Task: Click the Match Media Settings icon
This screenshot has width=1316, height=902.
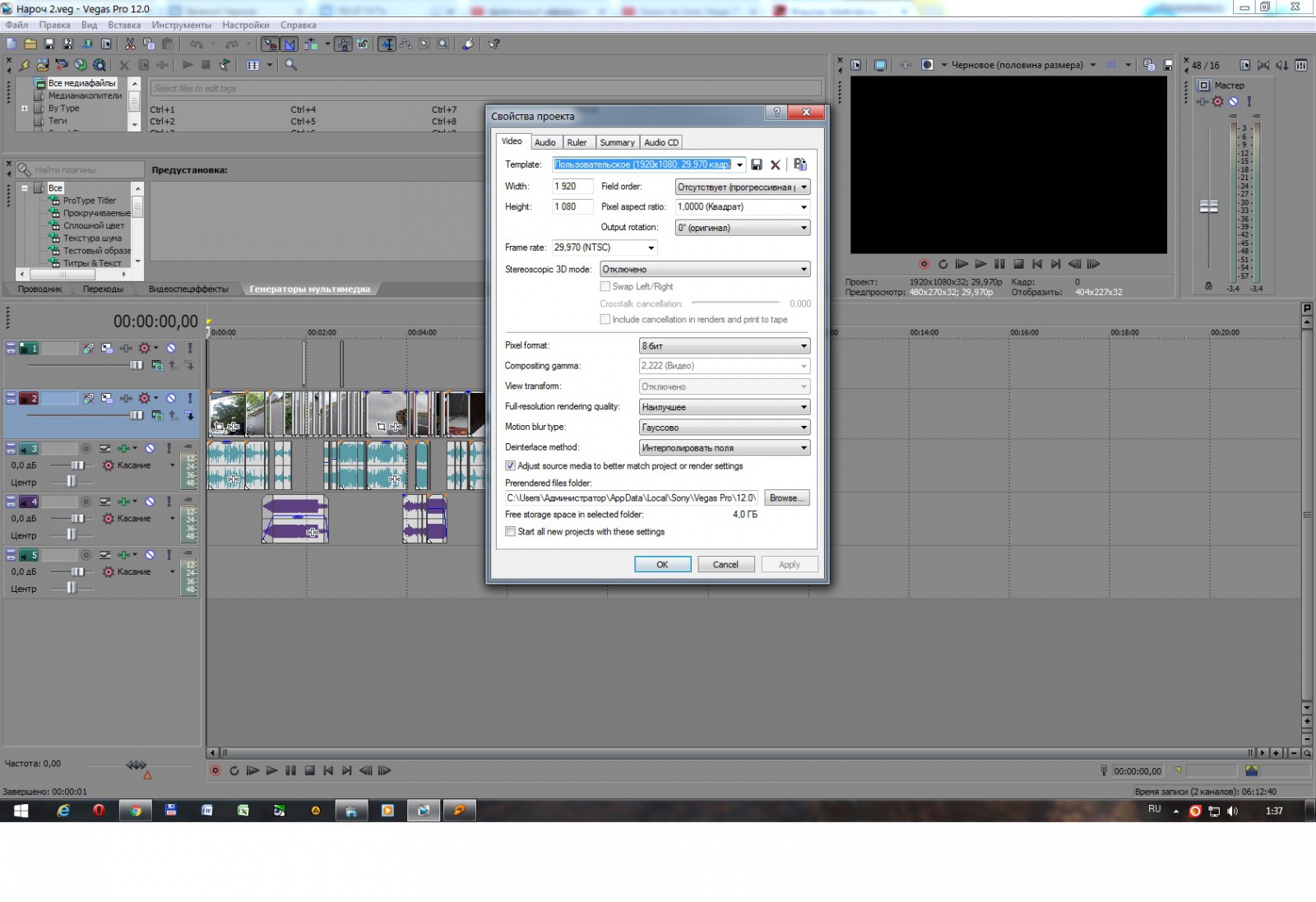Action: tap(799, 164)
